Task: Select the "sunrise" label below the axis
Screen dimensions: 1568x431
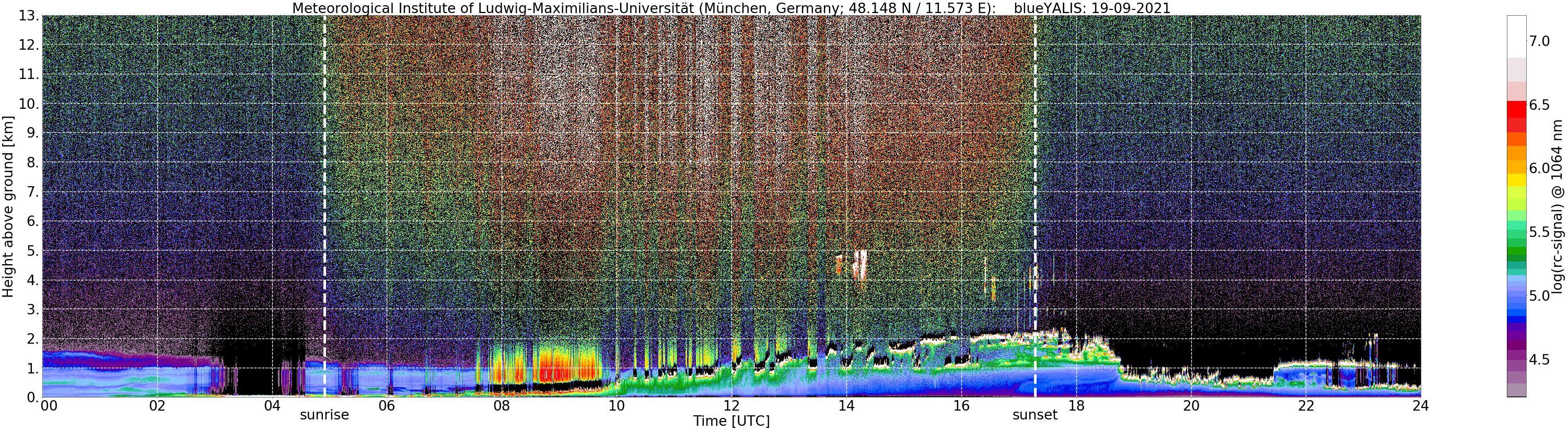Action: [324, 415]
